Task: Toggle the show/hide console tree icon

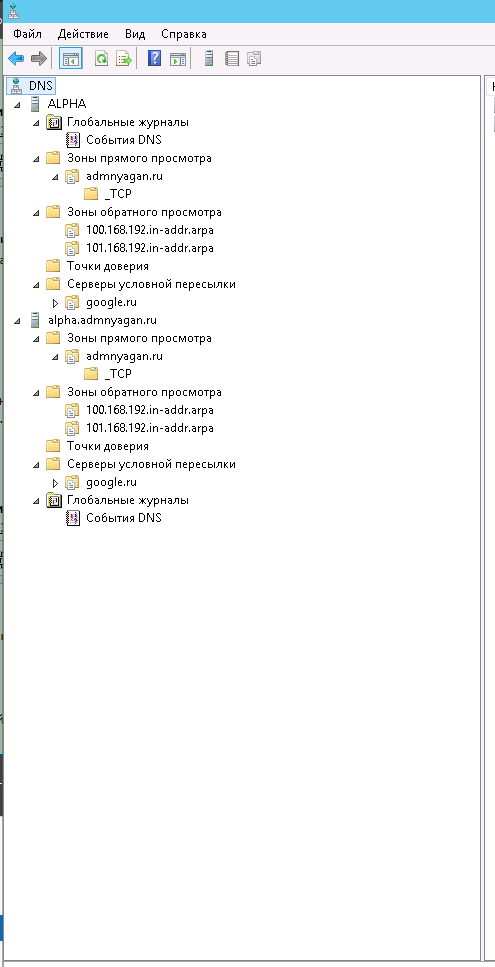Action: [x=70, y=59]
